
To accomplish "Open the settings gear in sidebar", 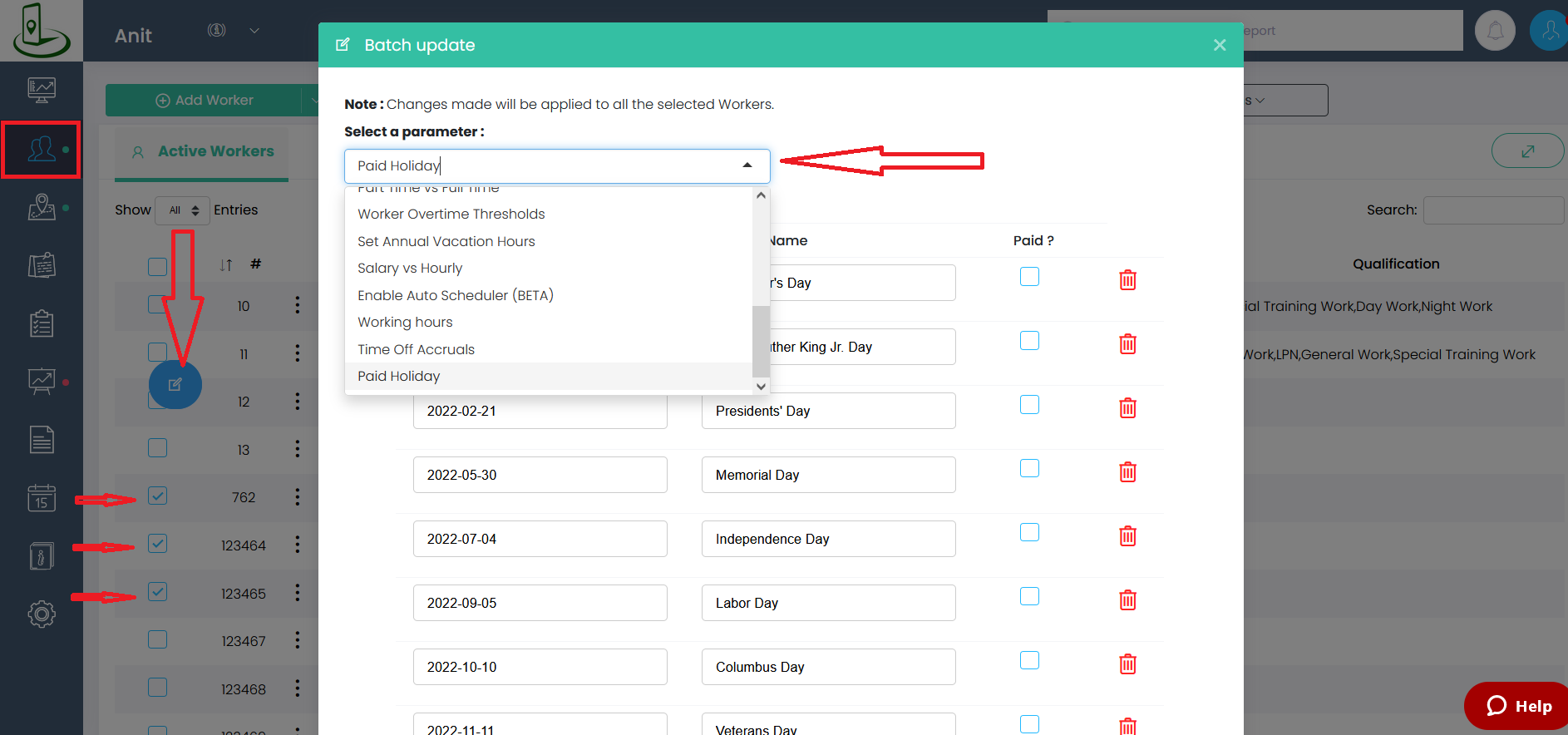I will 42,614.
